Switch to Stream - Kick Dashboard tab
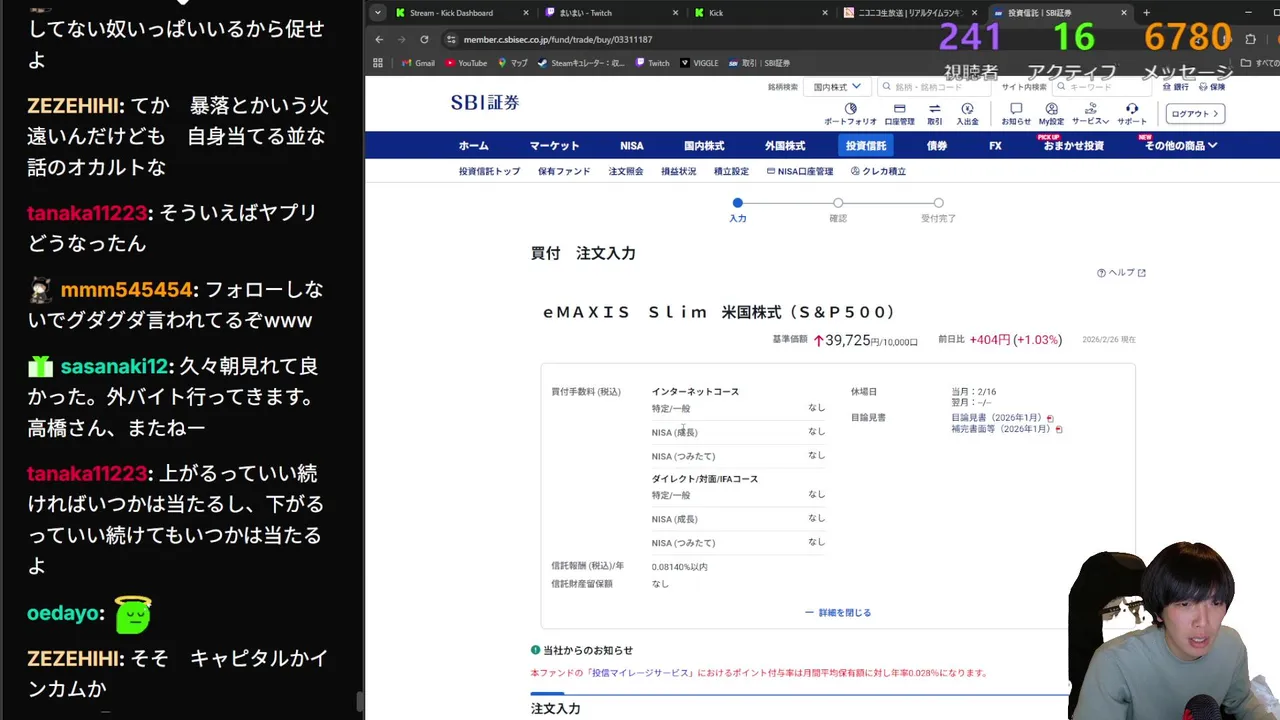 click(461, 13)
